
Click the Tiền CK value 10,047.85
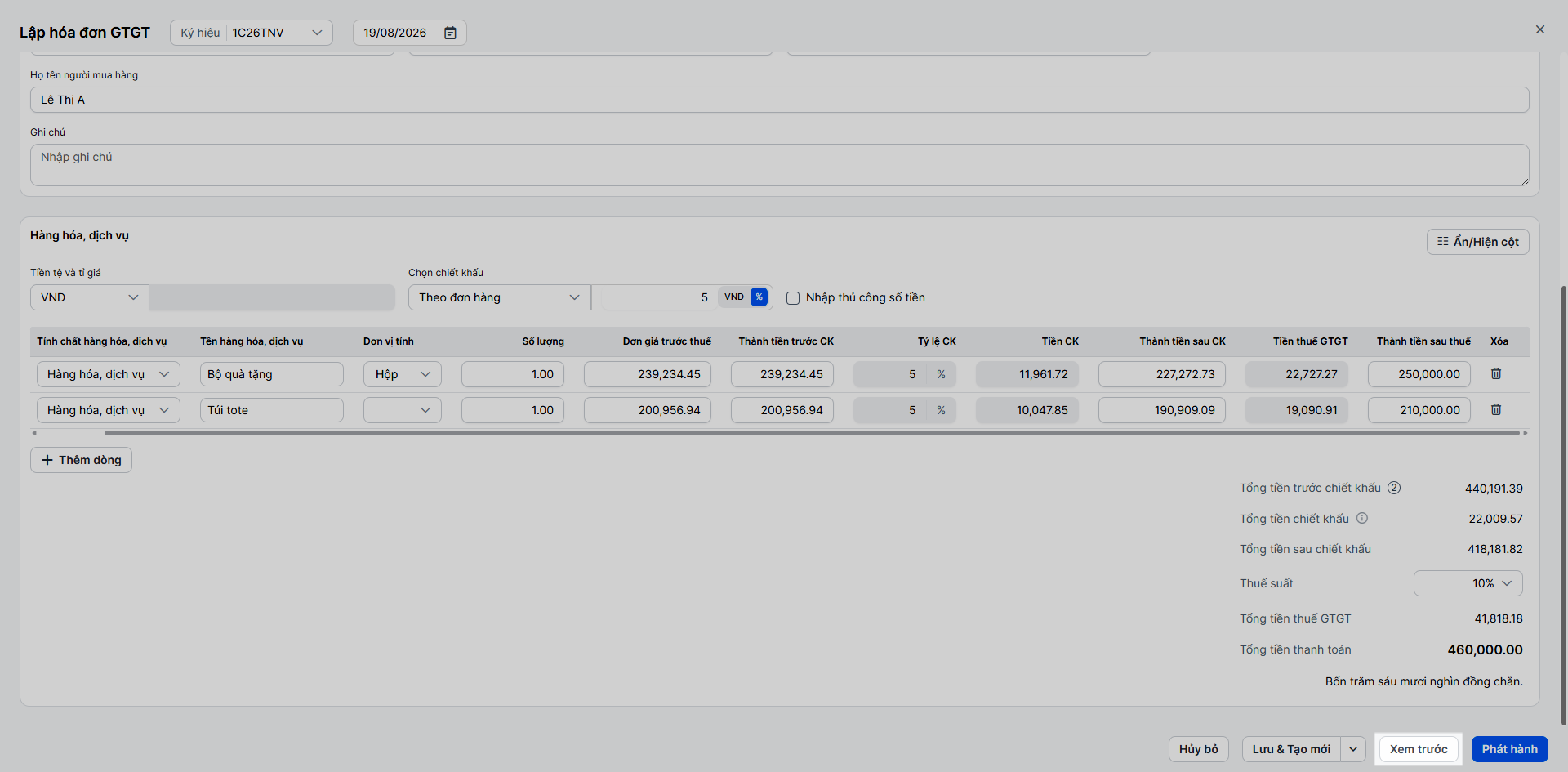tap(1027, 410)
